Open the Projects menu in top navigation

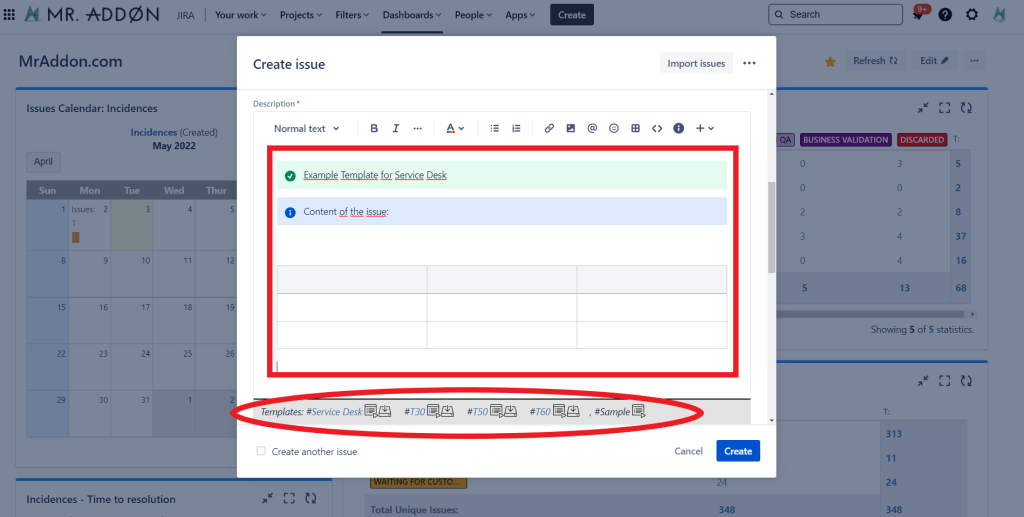301,15
